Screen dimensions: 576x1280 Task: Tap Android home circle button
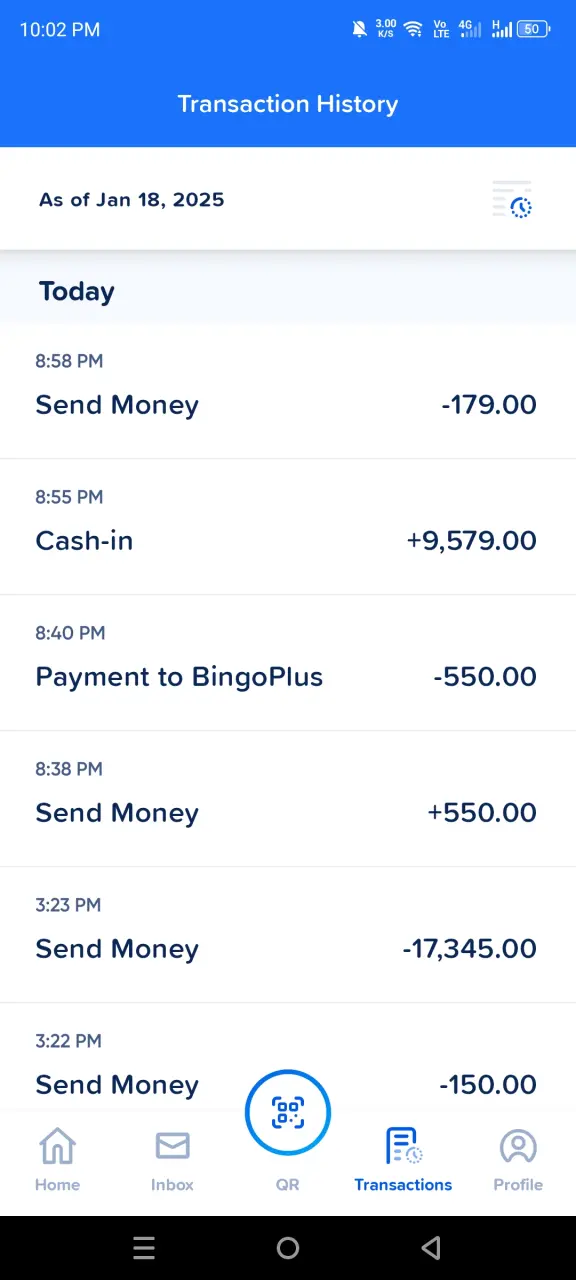tap(288, 1247)
